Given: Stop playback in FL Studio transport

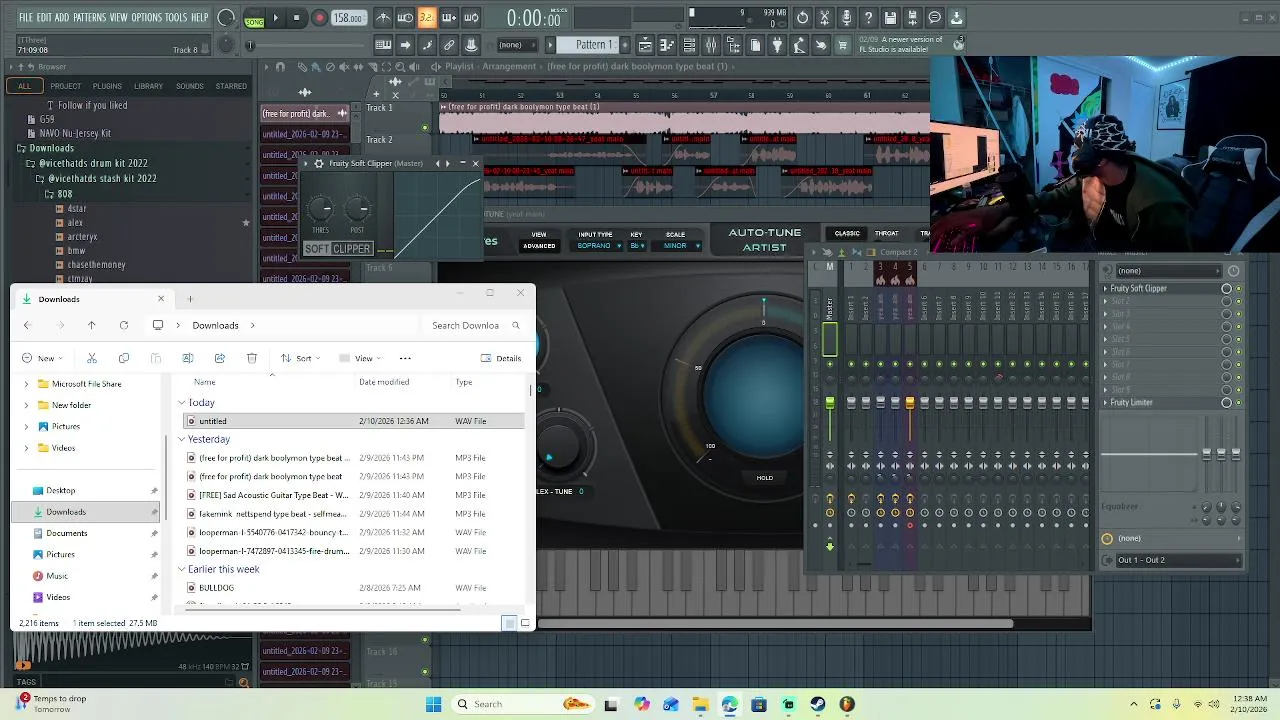Looking at the screenshot, I should [x=297, y=18].
